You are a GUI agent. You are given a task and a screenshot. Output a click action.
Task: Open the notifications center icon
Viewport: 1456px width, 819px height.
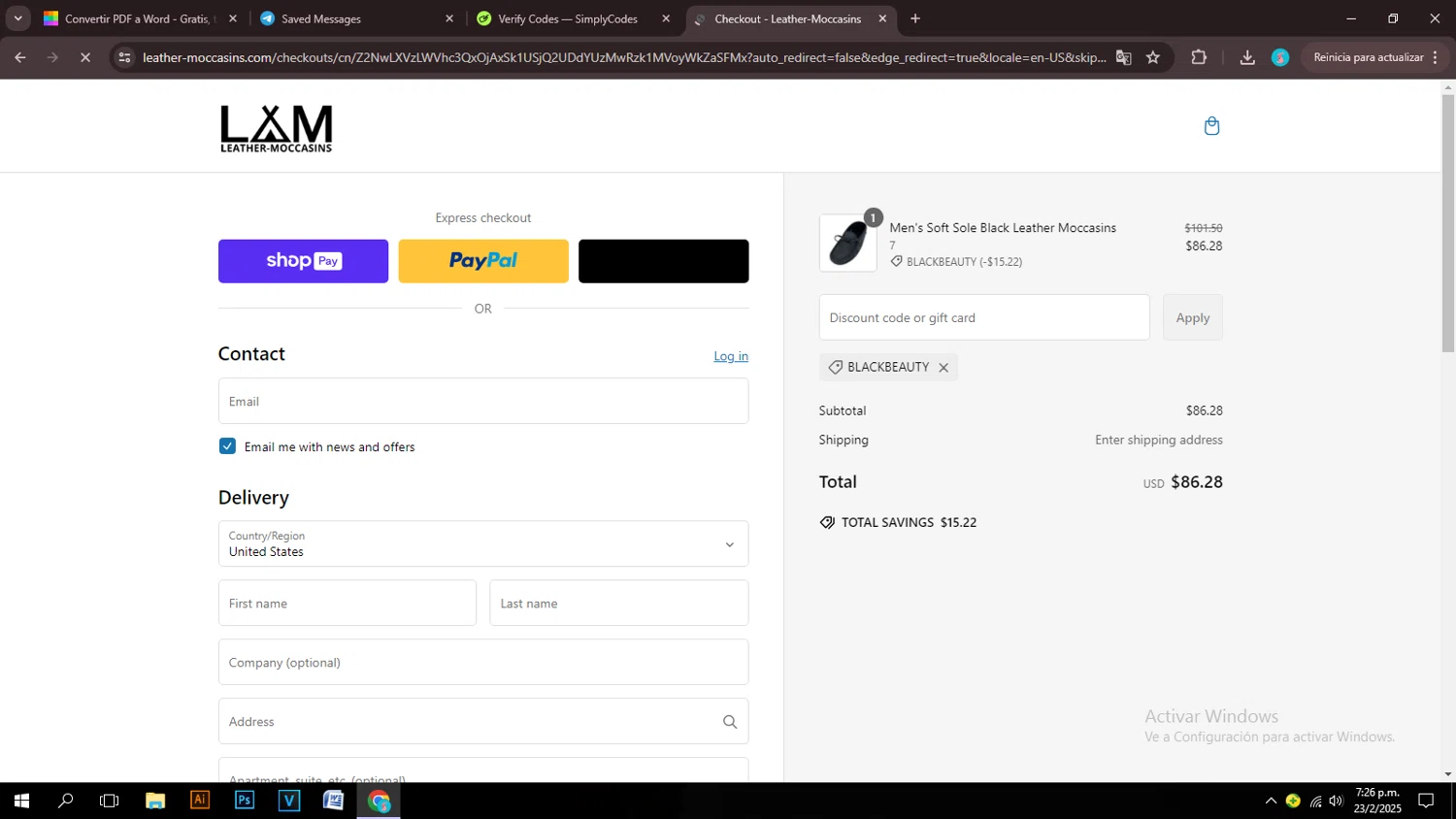[1426, 801]
